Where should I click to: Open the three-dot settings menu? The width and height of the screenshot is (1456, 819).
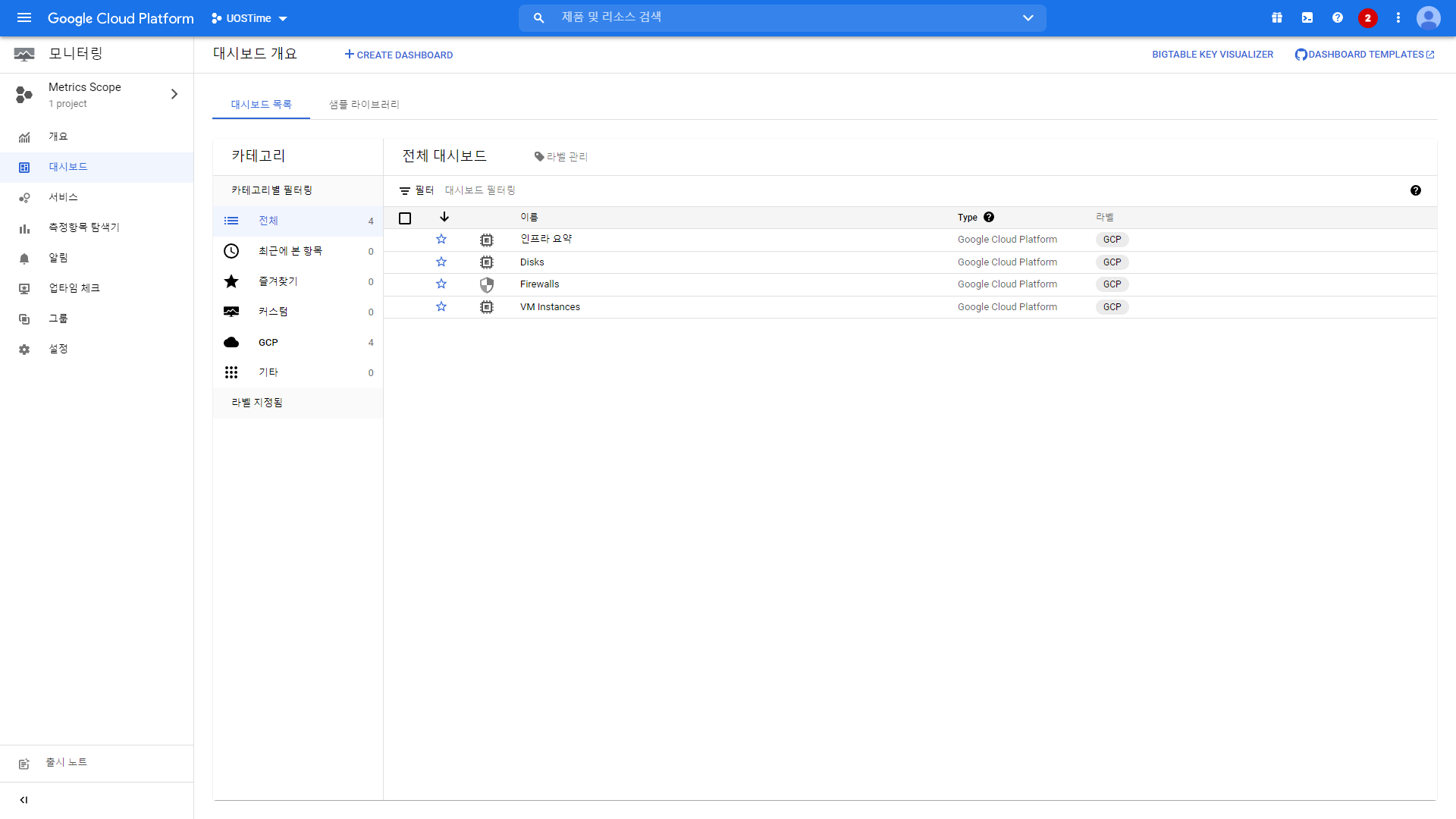pos(1398,18)
